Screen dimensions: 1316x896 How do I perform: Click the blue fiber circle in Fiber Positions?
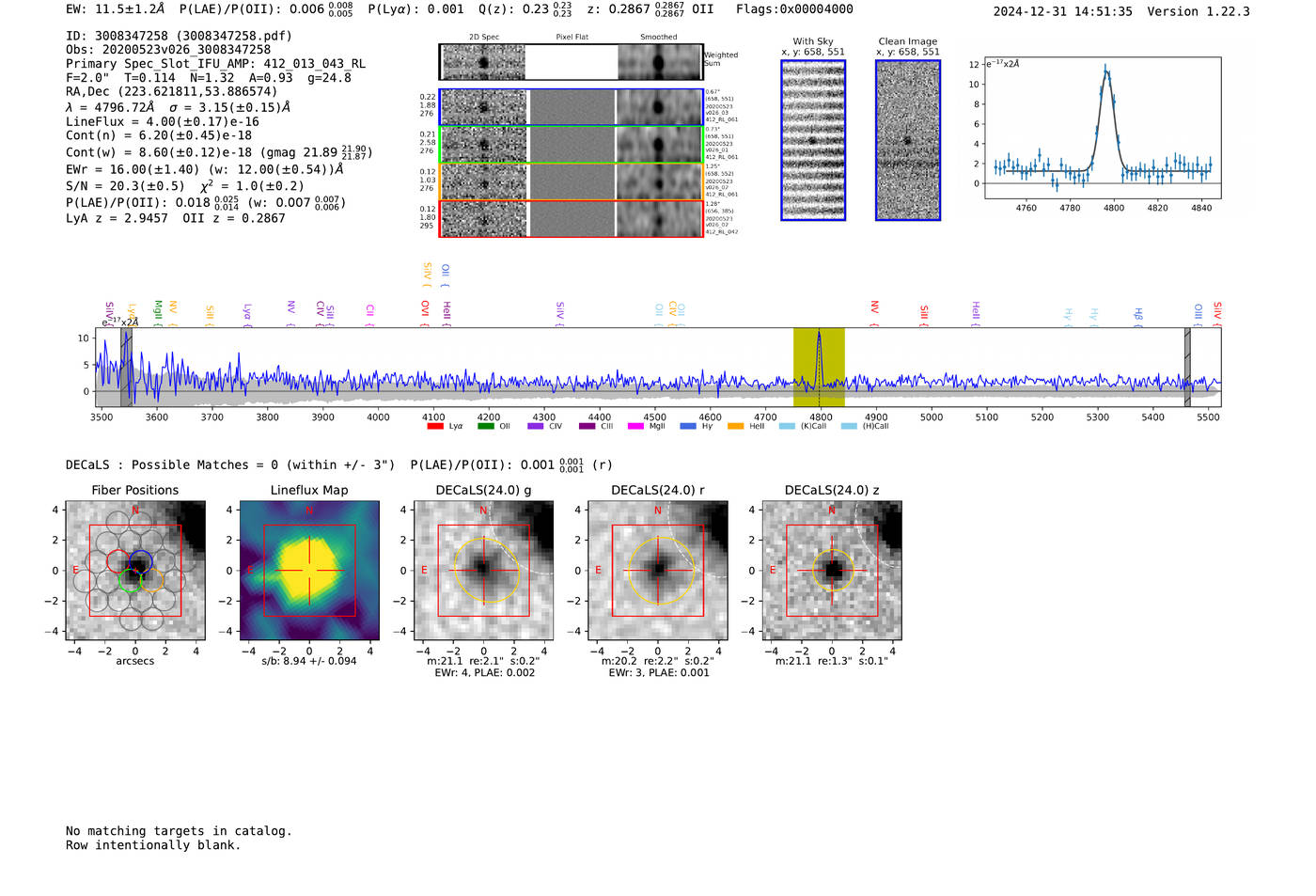[141, 562]
